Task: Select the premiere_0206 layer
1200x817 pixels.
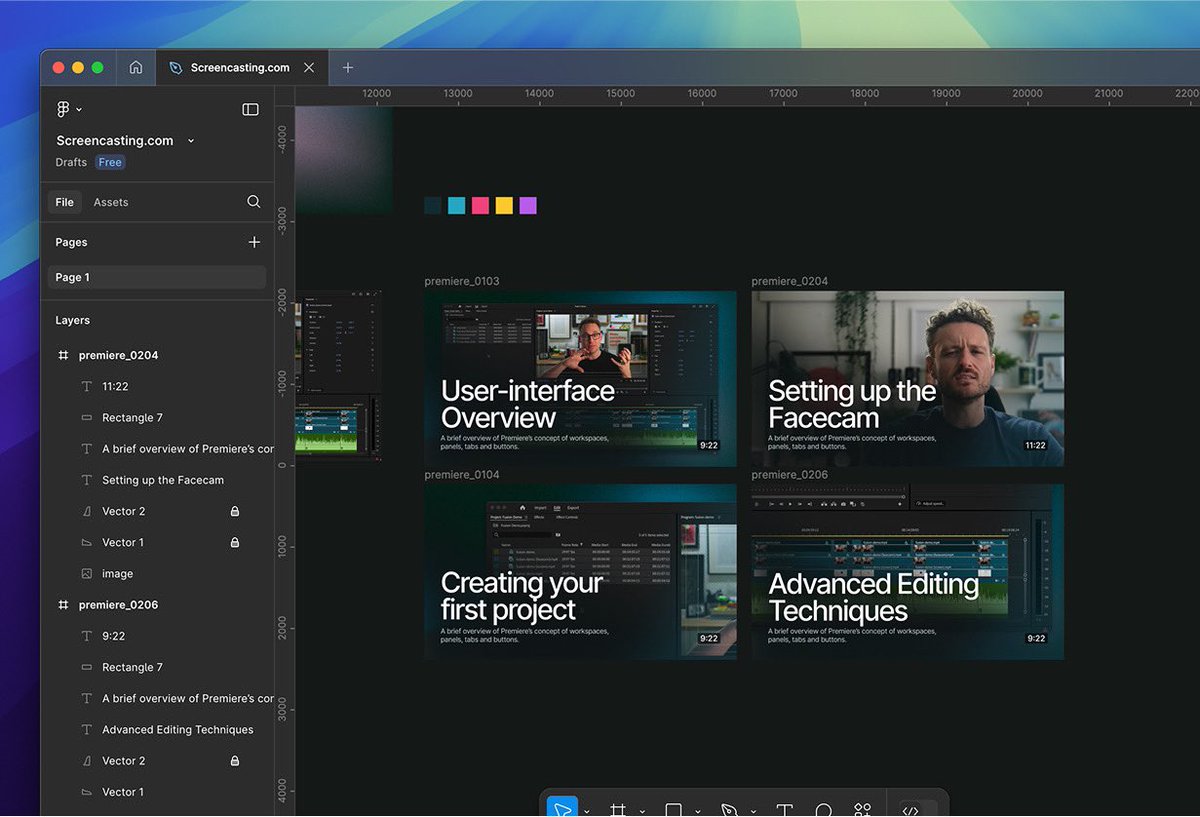Action: [118, 605]
